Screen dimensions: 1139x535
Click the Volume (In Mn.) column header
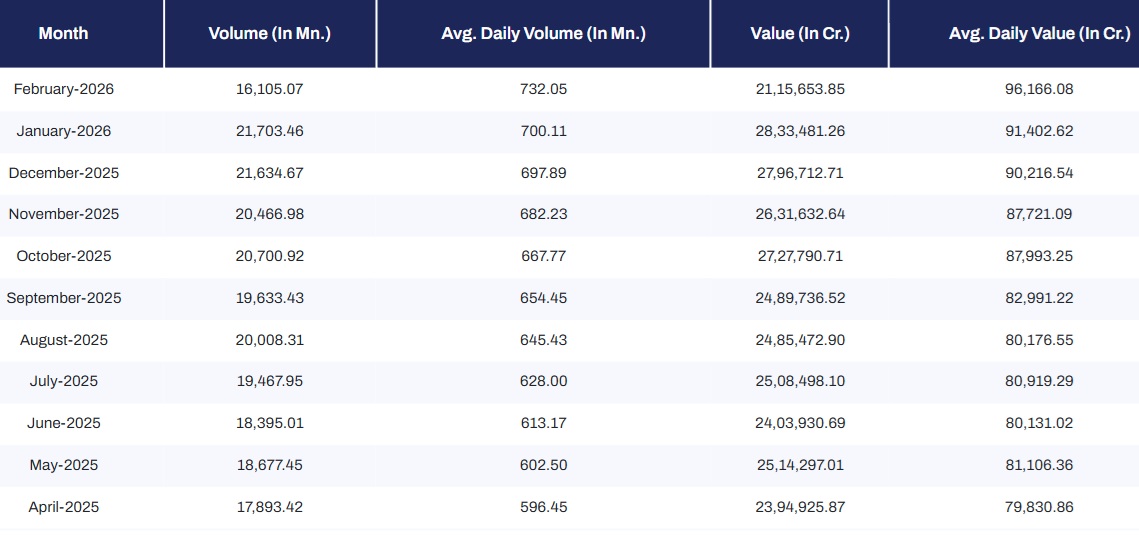pos(269,33)
